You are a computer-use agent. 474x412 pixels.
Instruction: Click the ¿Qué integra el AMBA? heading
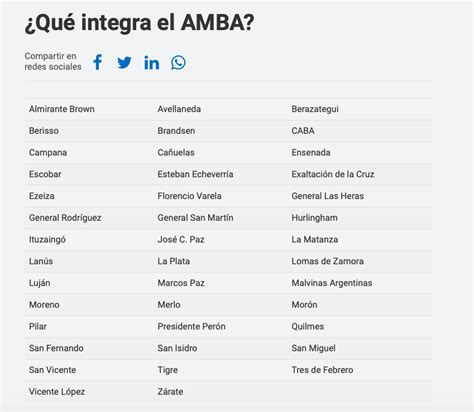coord(139,23)
